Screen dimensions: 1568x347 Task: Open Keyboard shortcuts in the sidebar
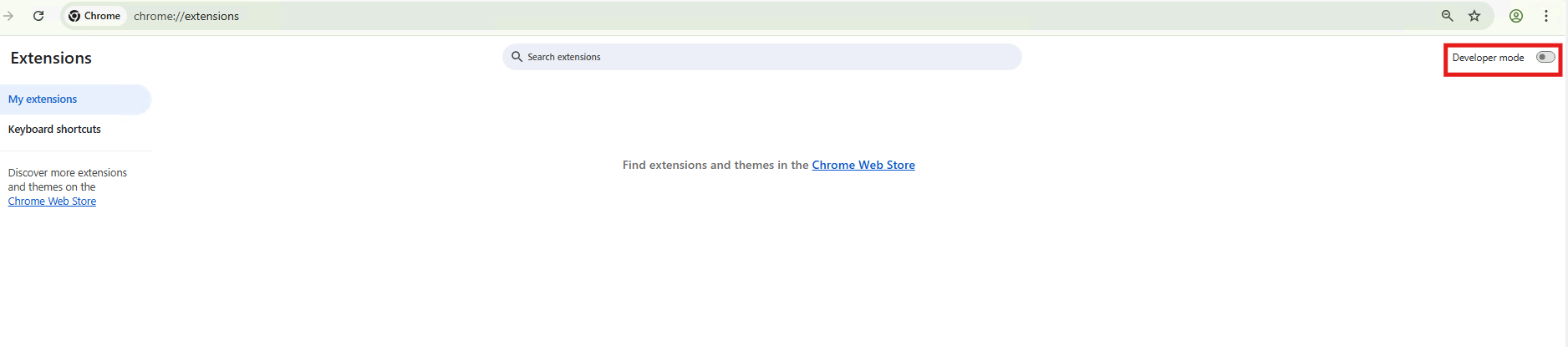[x=54, y=130]
